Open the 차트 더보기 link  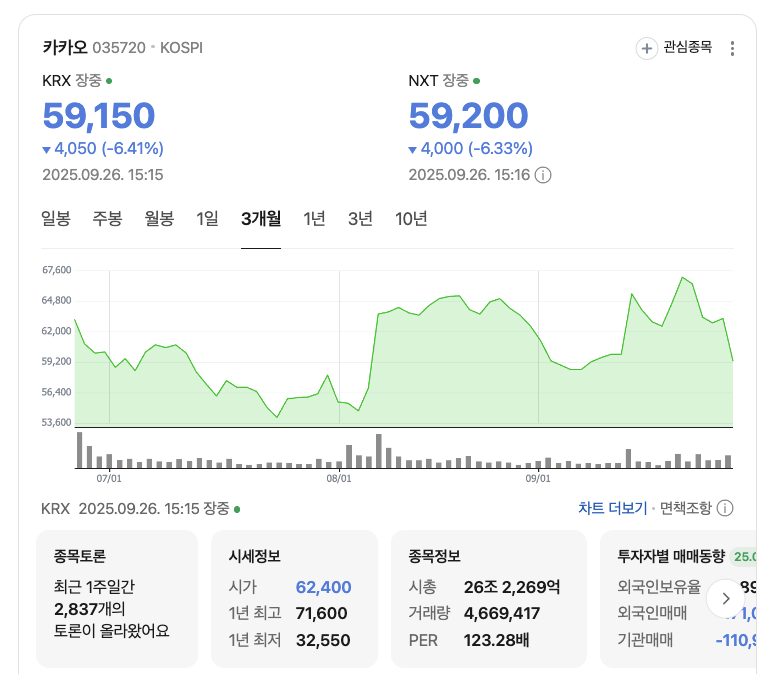(612, 508)
